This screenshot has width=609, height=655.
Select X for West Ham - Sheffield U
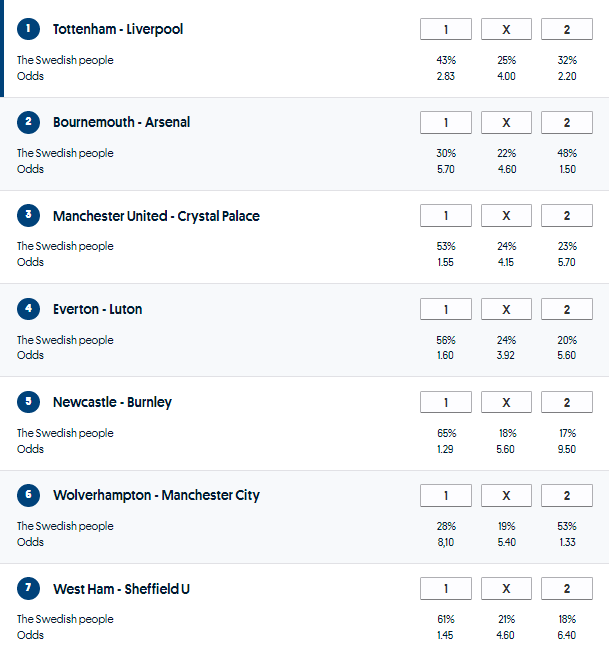tap(506, 589)
